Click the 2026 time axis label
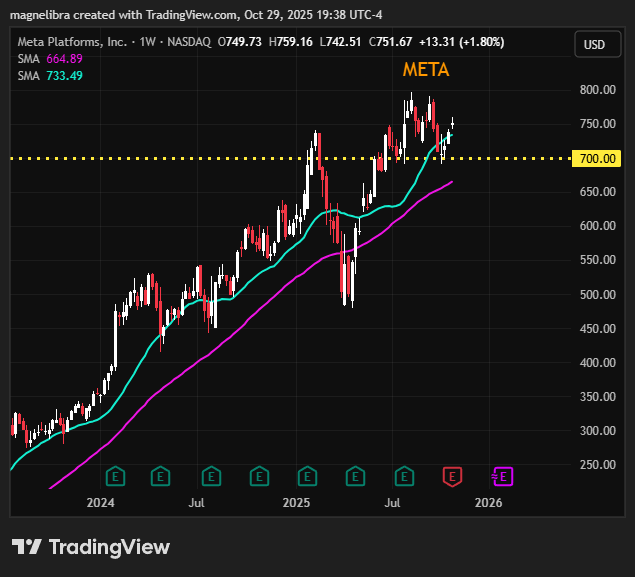Viewport: 635px width, 577px height. [488, 502]
